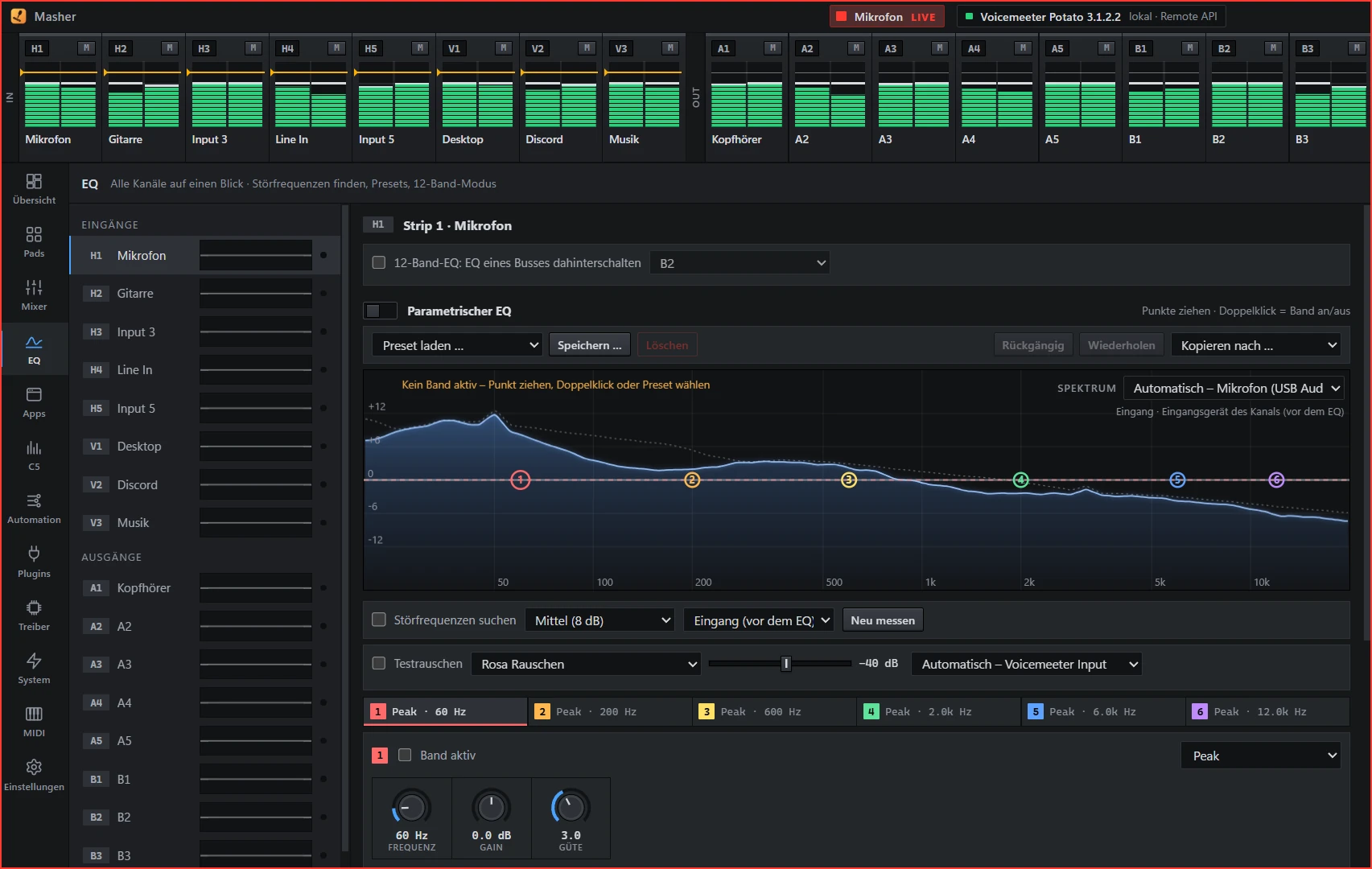
Task: Enable Störfrequenzen suchen checkbox
Action: tap(378, 620)
